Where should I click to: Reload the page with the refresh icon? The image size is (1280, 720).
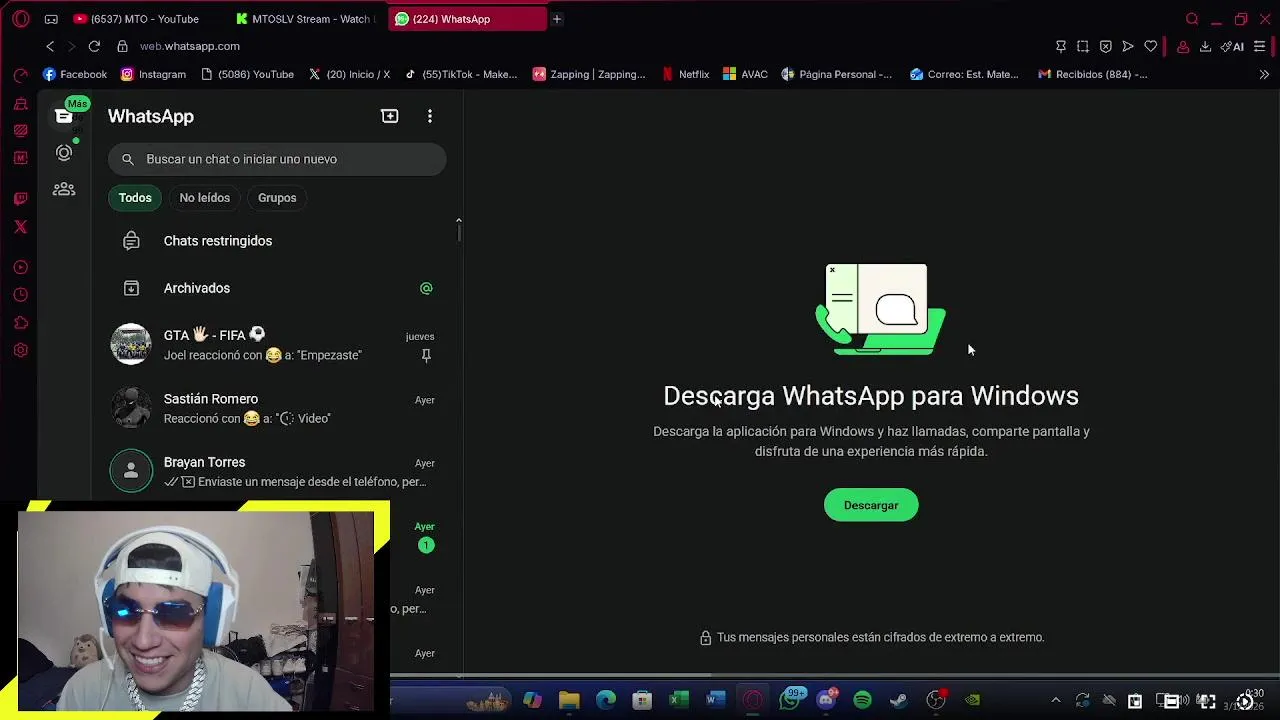(x=94, y=46)
